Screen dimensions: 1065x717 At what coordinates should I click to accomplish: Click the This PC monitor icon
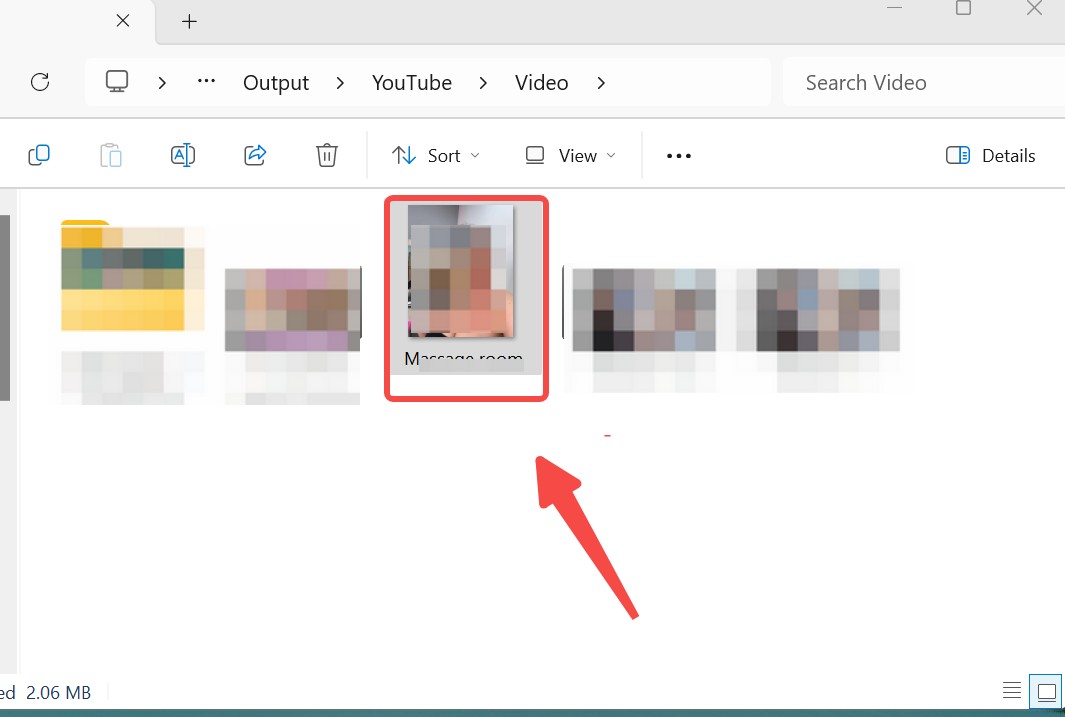coord(117,82)
